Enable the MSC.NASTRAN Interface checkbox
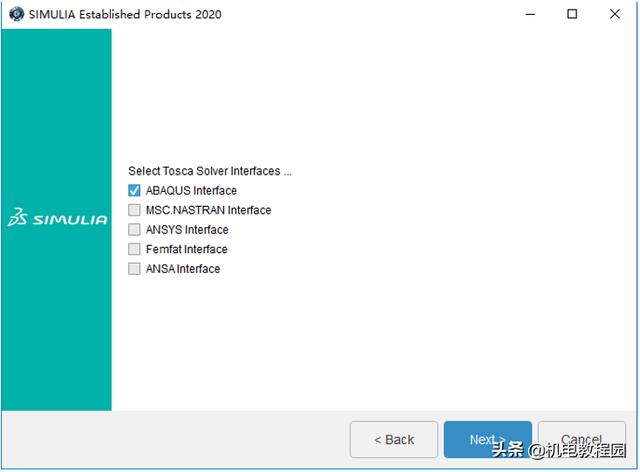 click(x=134, y=210)
